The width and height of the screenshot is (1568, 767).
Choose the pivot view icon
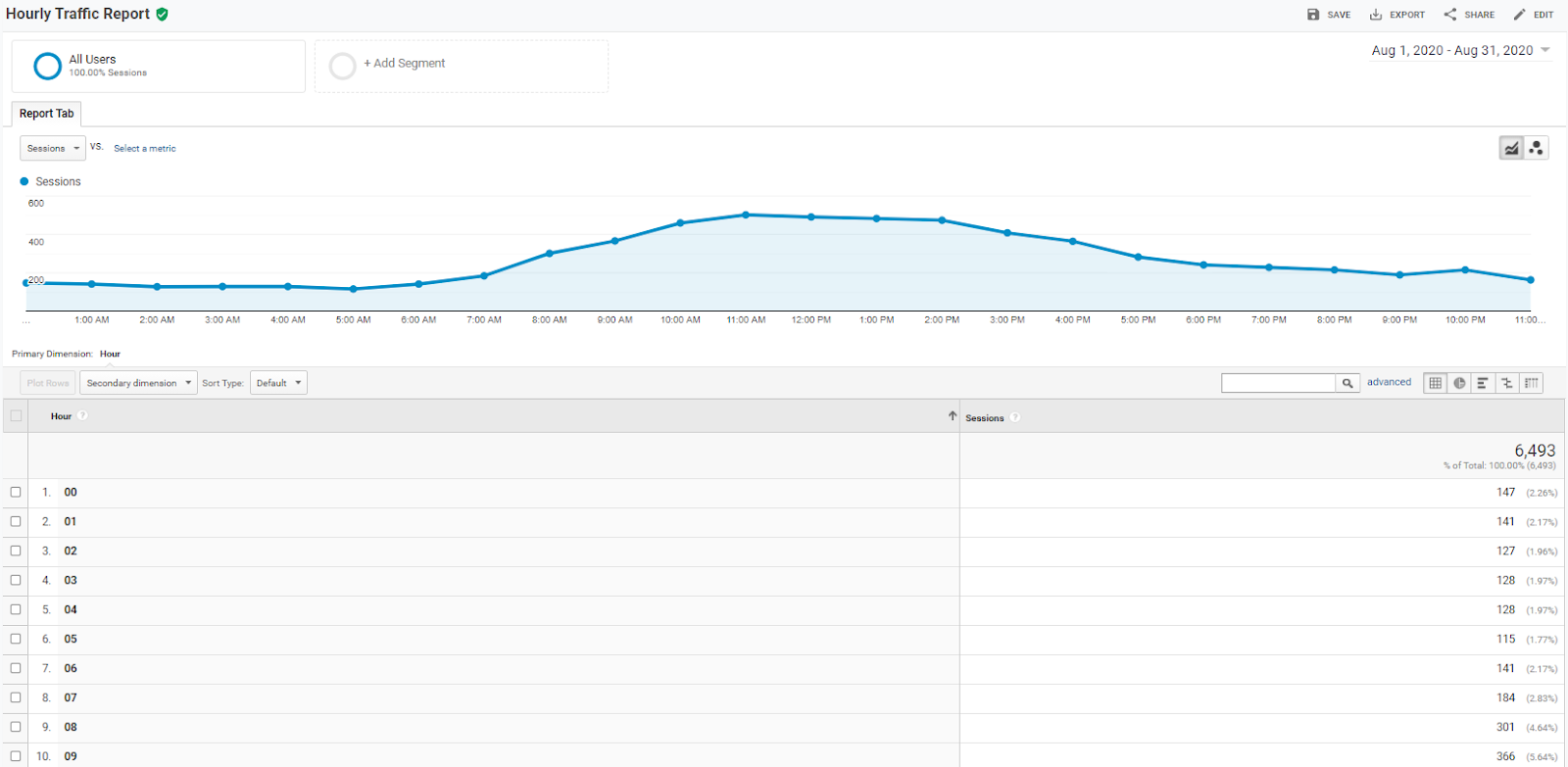click(1531, 383)
